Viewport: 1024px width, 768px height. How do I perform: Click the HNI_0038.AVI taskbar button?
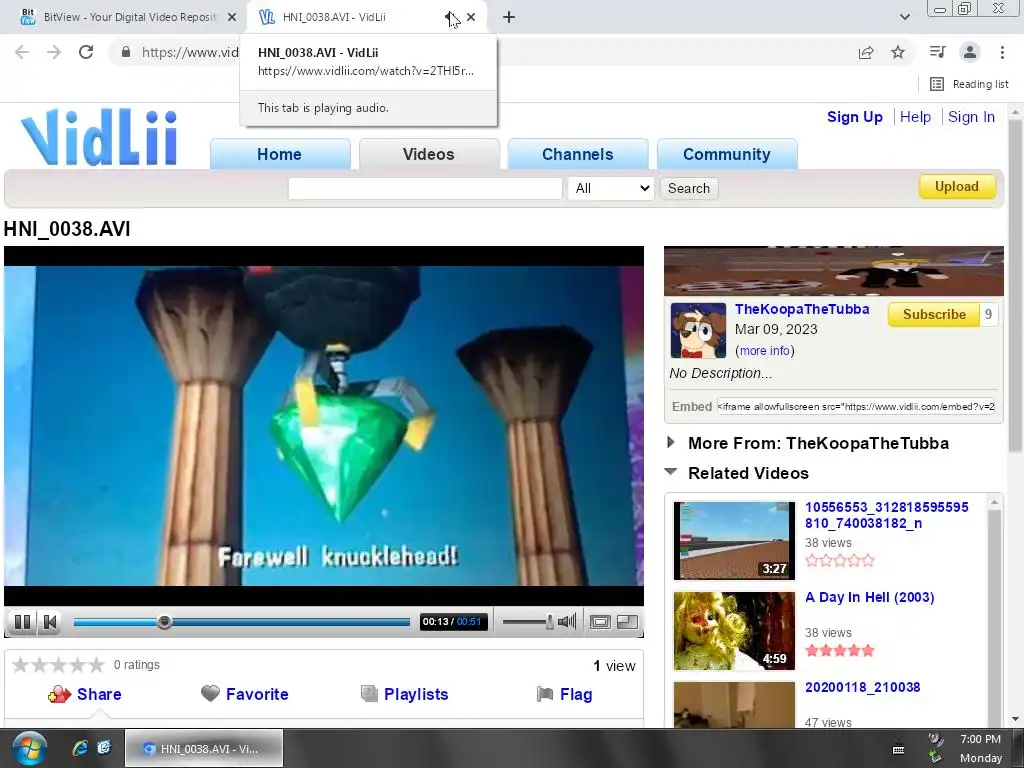(x=204, y=748)
